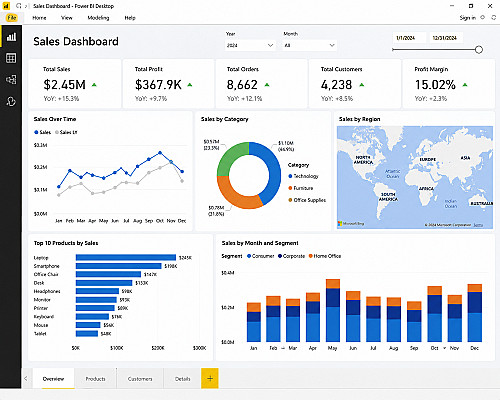
Task: Open the Model view icon in sidebar
Action: coord(11,80)
